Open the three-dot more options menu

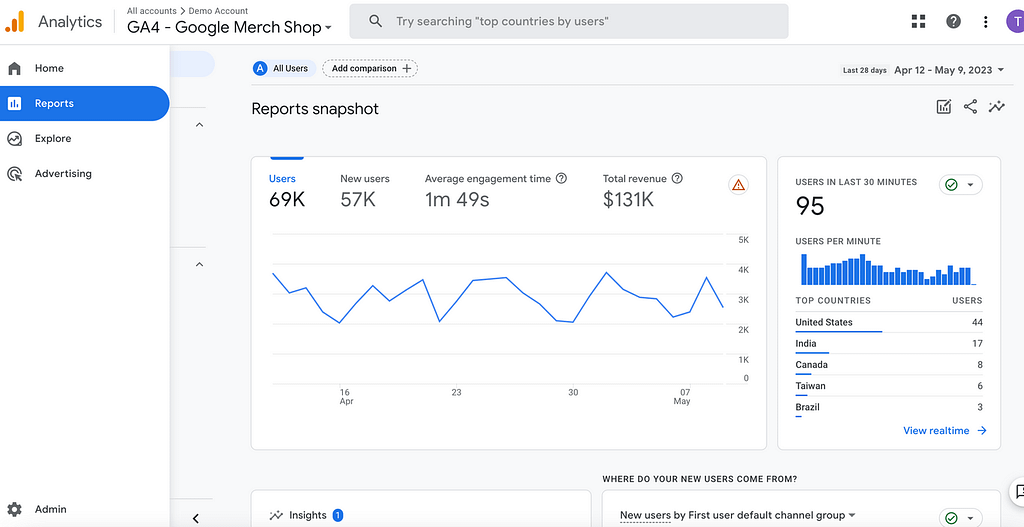[986, 21]
